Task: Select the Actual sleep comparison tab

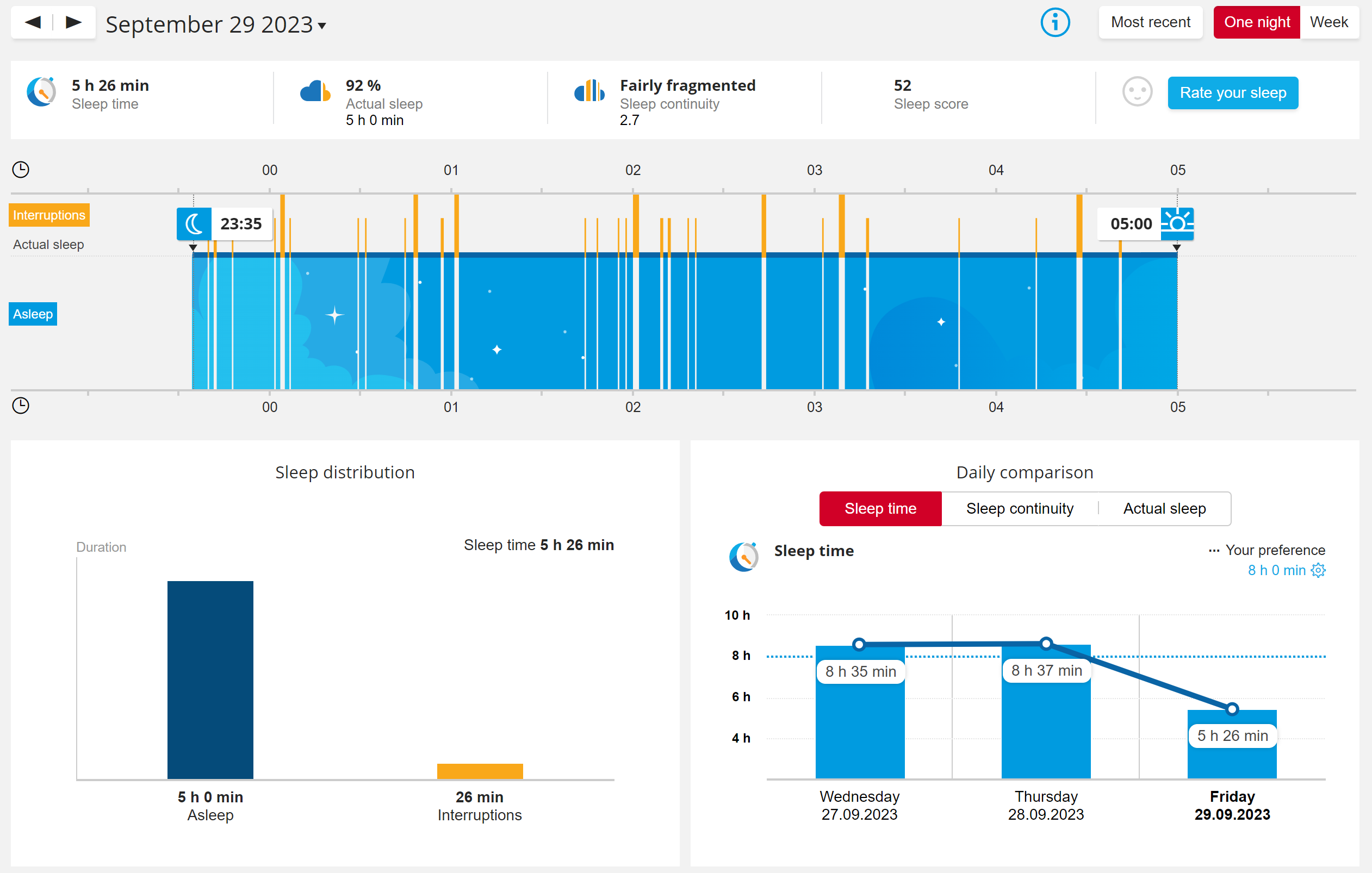Action: [x=1164, y=509]
